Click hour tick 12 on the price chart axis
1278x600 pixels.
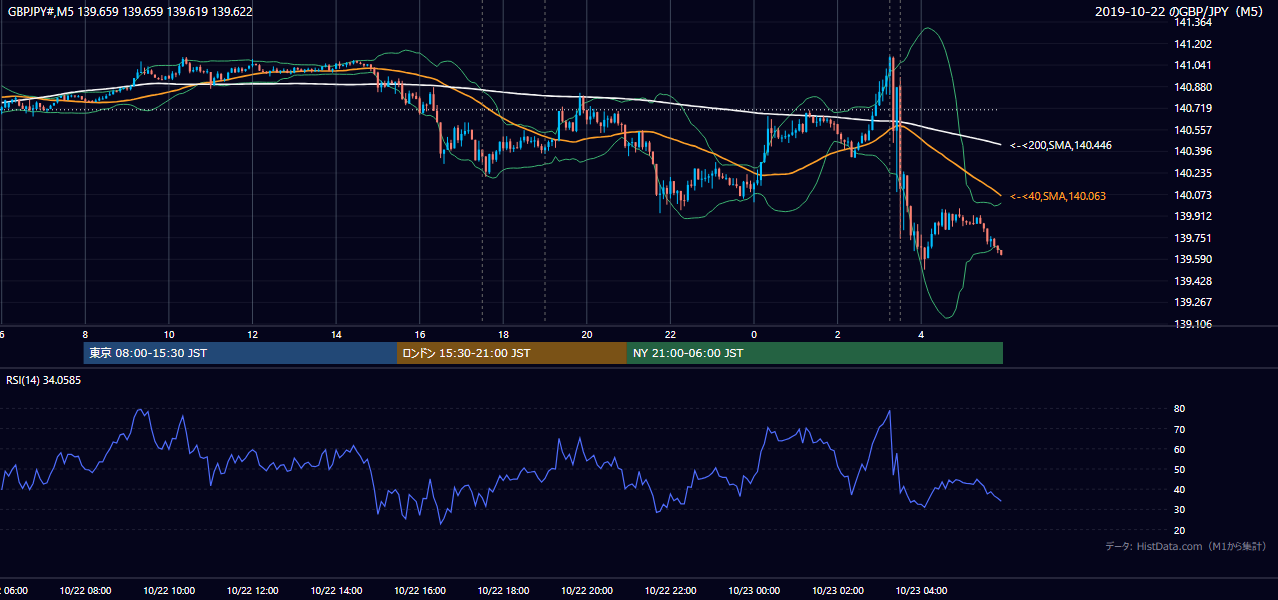click(253, 335)
